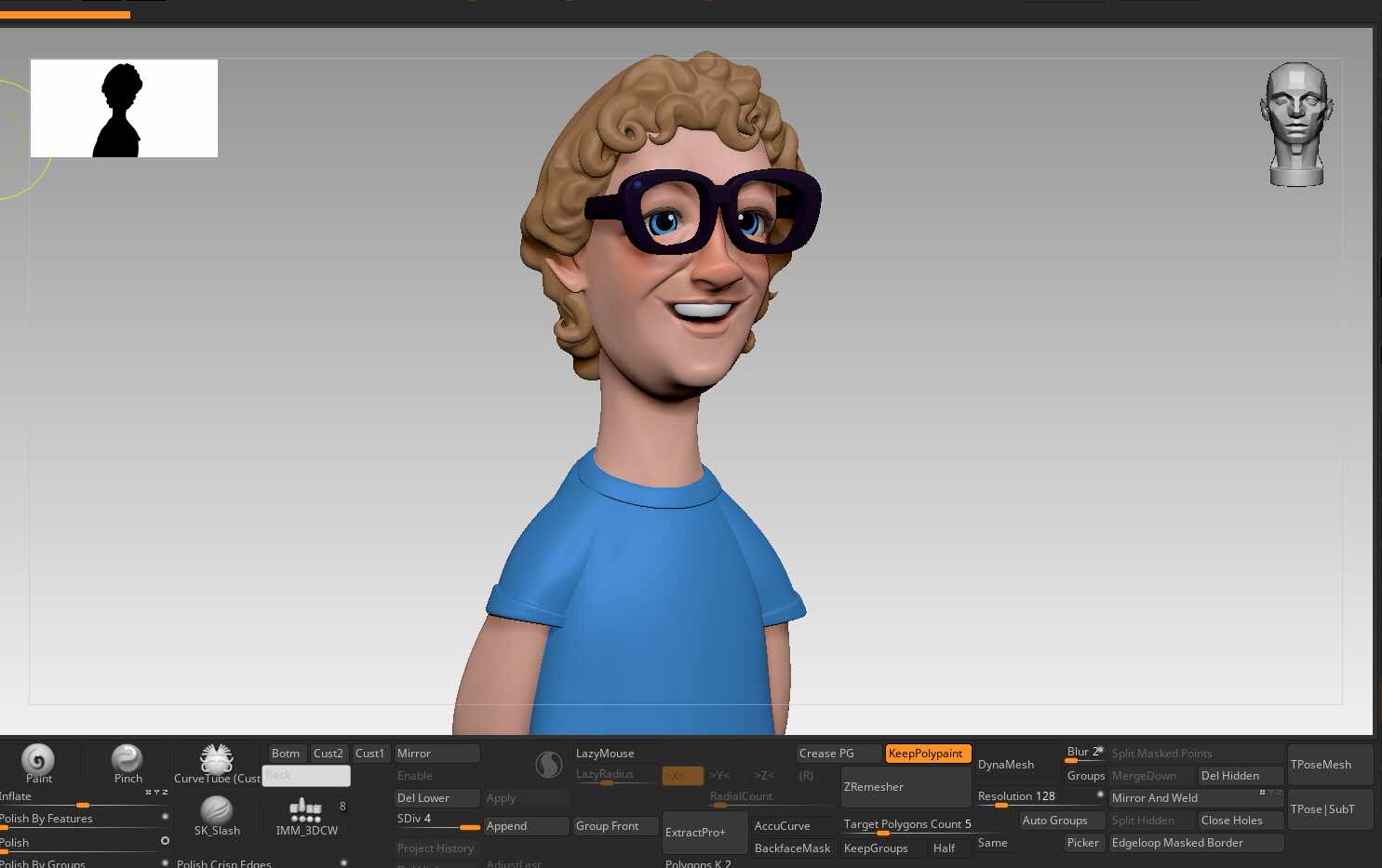Toggle KeepPolypaint off
1382x868 pixels.
[x=927, y=754]
